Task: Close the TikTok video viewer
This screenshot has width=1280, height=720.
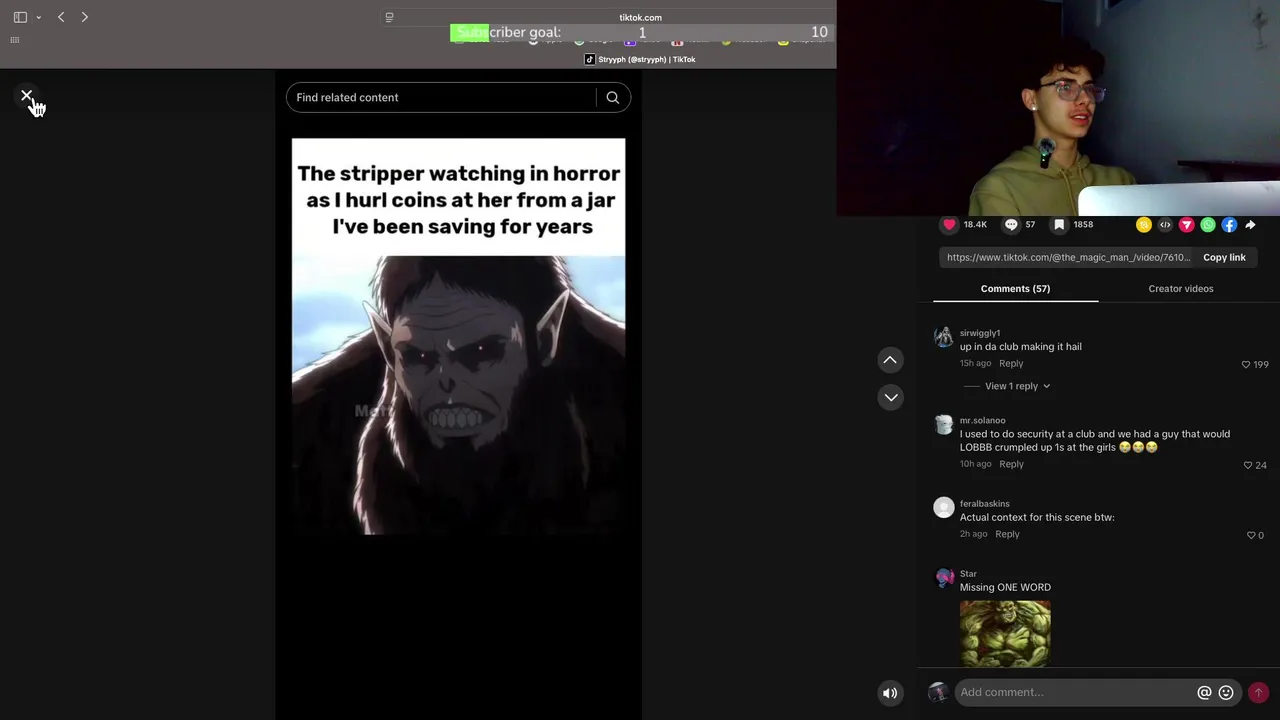Action: point(27,96)
